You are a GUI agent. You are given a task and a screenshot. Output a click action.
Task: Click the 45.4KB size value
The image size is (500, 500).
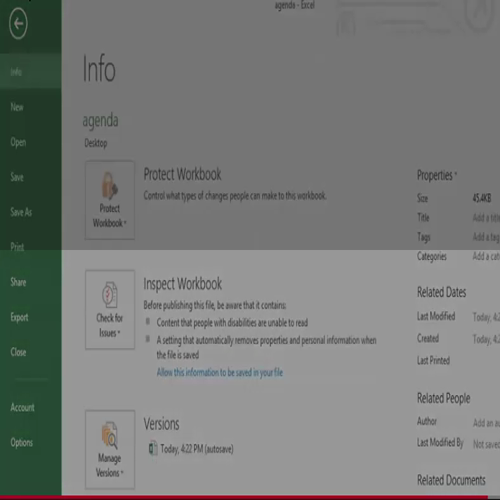[x=482, y=198]
